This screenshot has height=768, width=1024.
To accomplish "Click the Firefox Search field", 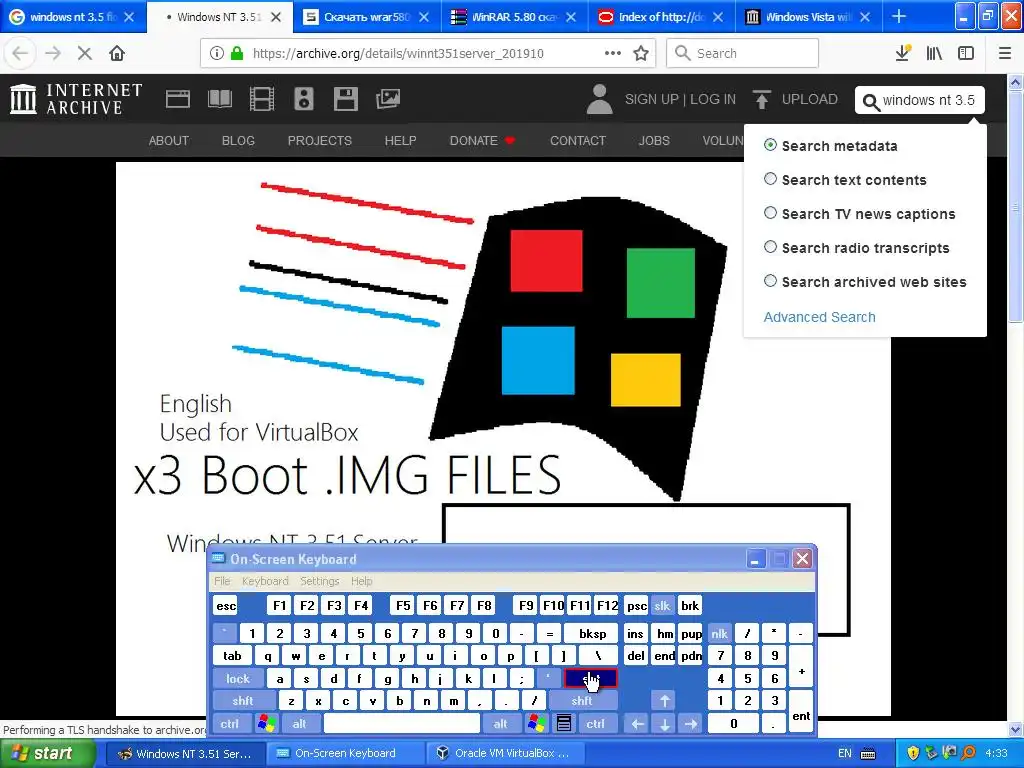I will (742, 54).
